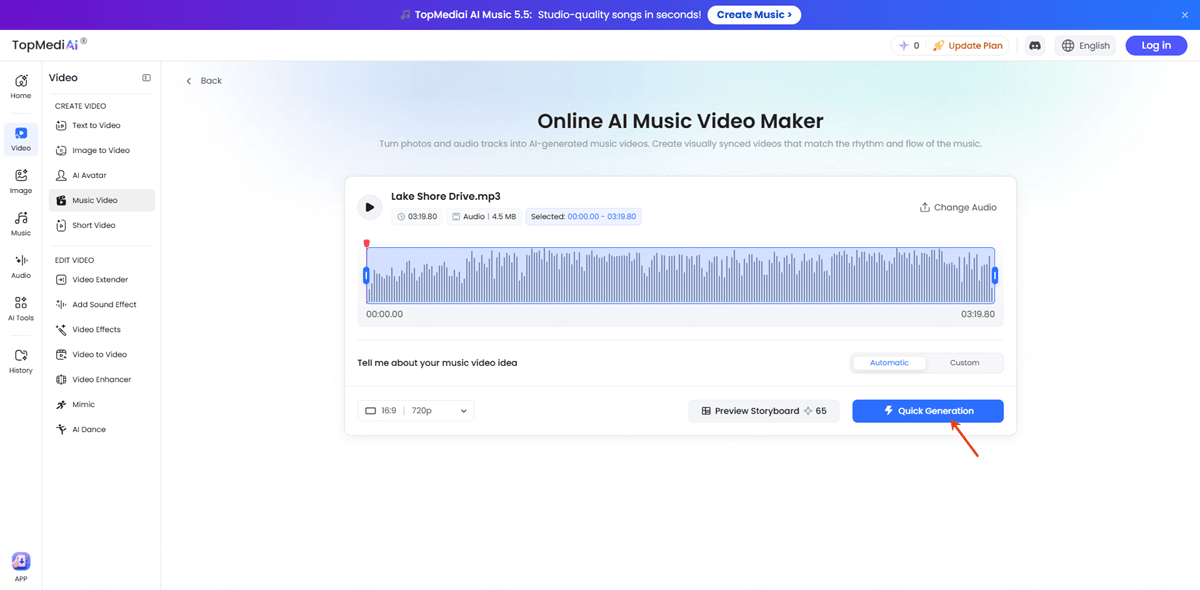
Task: Open the Music section icon
Action: (x=21, y=224)
